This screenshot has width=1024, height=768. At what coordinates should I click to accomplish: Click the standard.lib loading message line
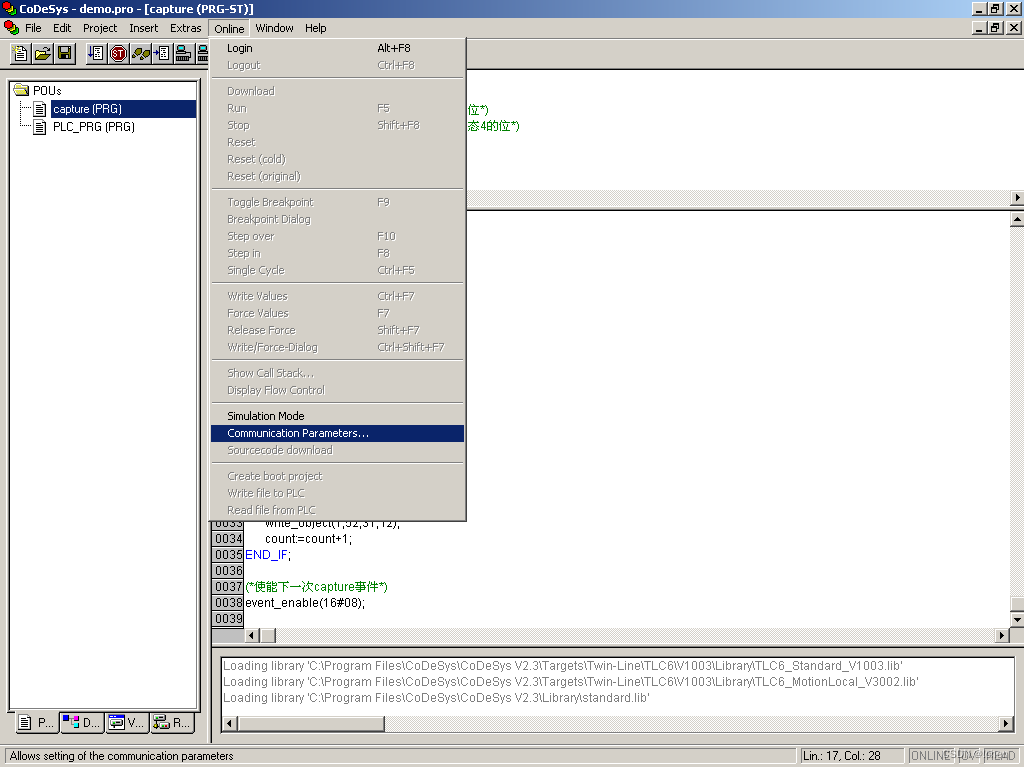point(436,697)
